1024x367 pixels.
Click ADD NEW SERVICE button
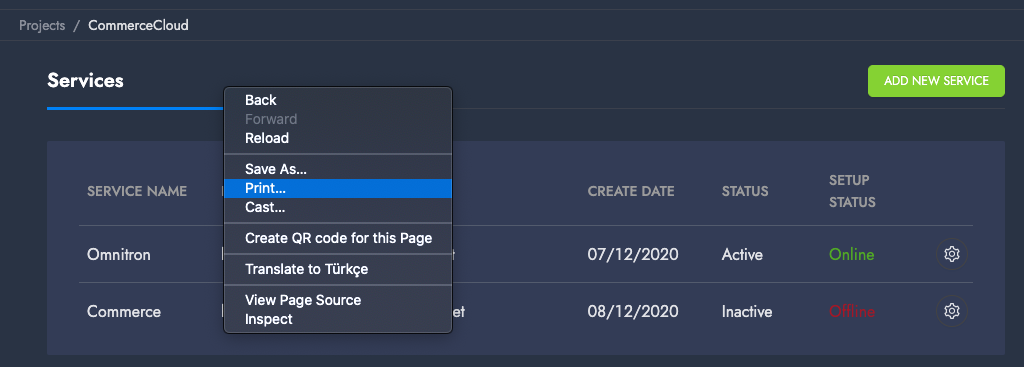(x=936, y=81)
